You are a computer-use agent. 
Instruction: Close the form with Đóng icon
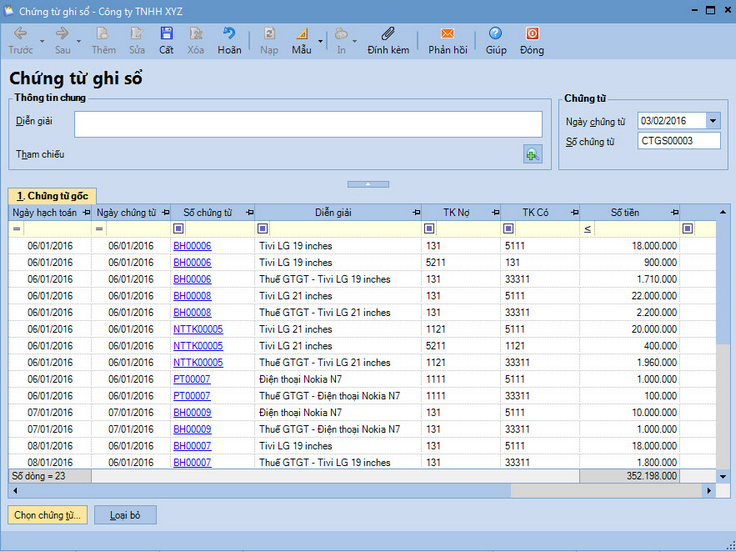pyautogui.click(x=532, y=33)
